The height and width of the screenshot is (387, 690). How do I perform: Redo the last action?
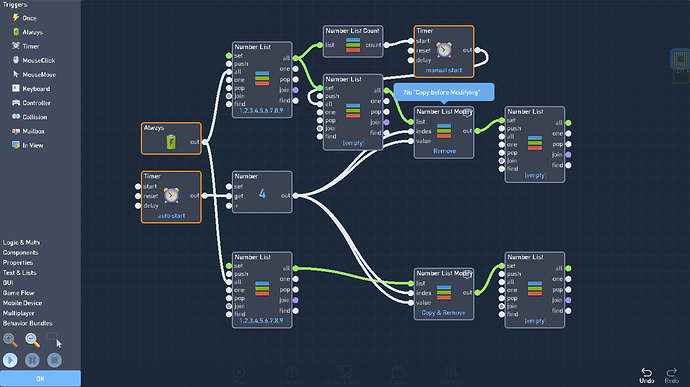coord(672,376)
